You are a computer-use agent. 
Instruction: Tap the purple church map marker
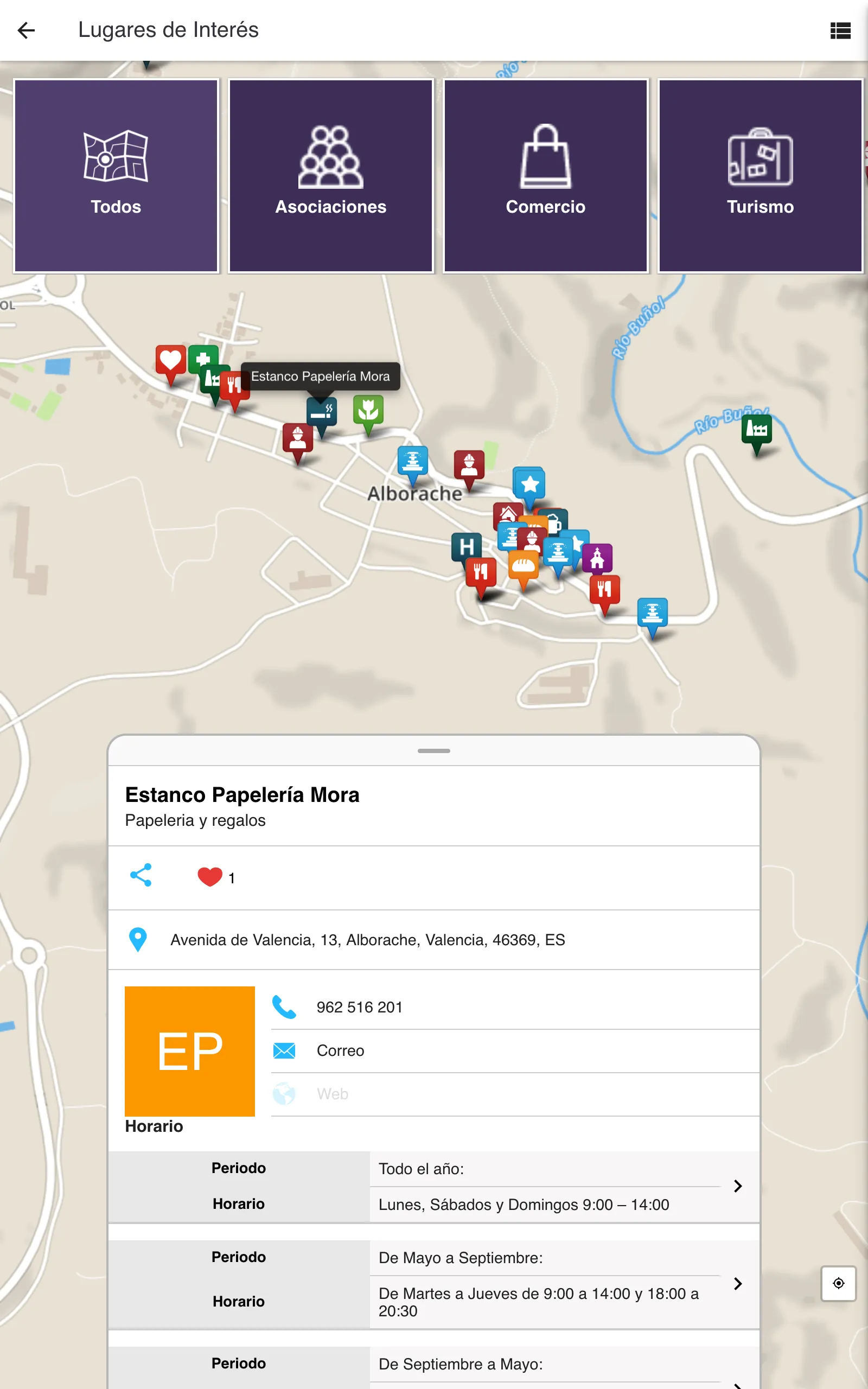click(597, 558)
